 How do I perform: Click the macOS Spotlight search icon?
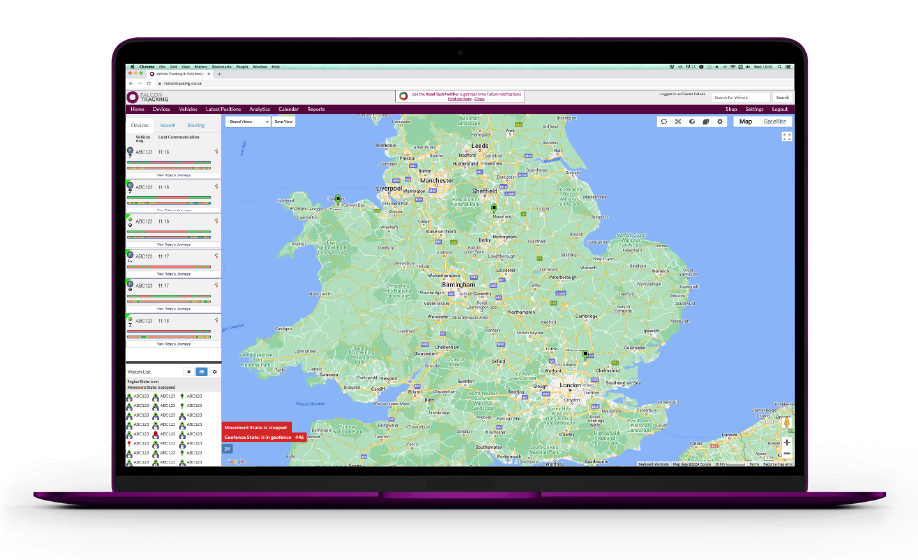coord(779,67)
